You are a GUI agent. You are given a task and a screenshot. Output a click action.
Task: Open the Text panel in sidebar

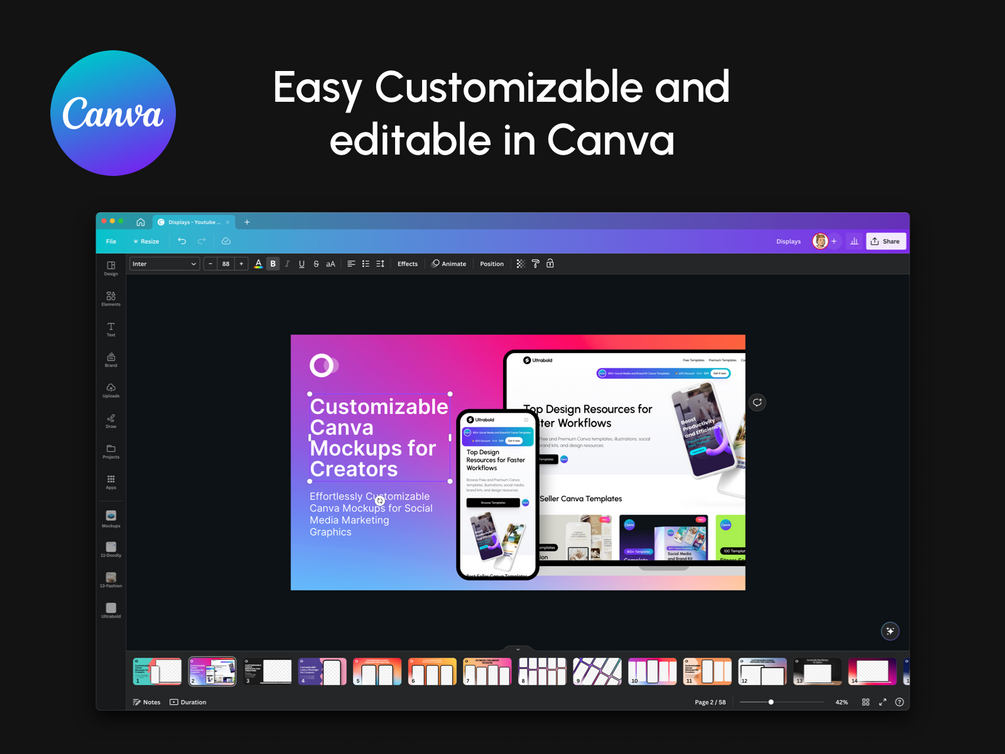111,330
